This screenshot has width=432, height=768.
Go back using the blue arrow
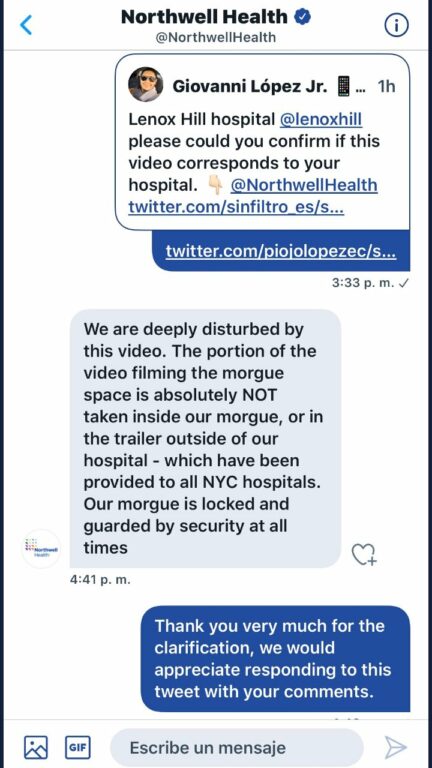click(x=26, y=24)
